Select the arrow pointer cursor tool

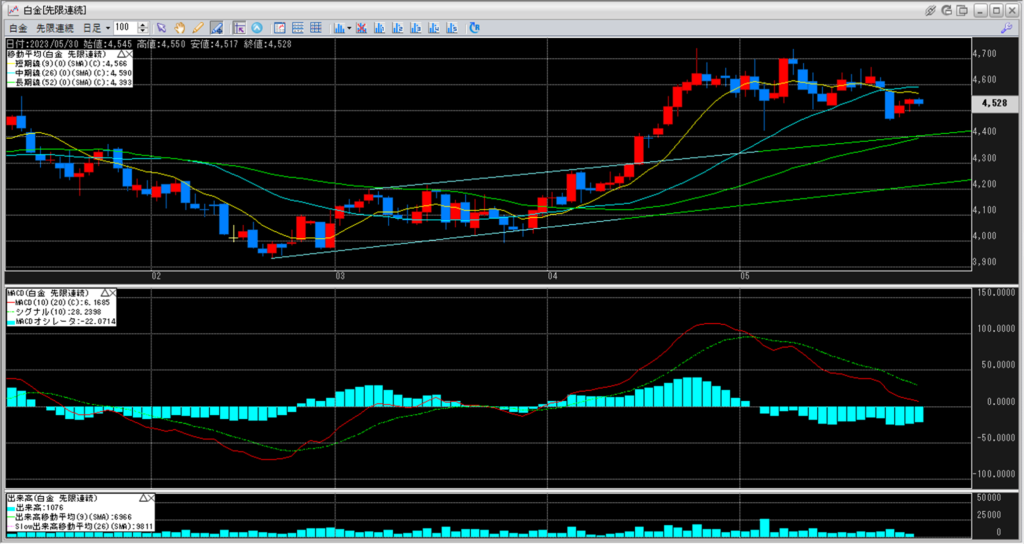click(x=162, y=27)
